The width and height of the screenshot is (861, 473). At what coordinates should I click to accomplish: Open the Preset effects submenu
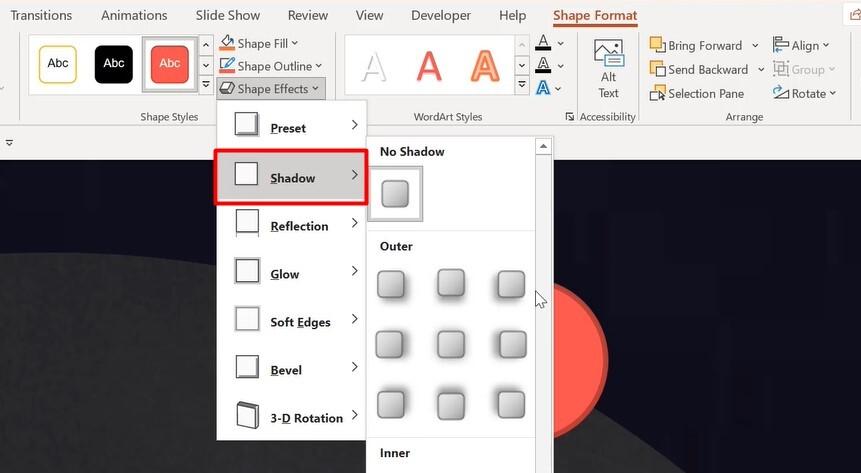(x=292, y=126)
